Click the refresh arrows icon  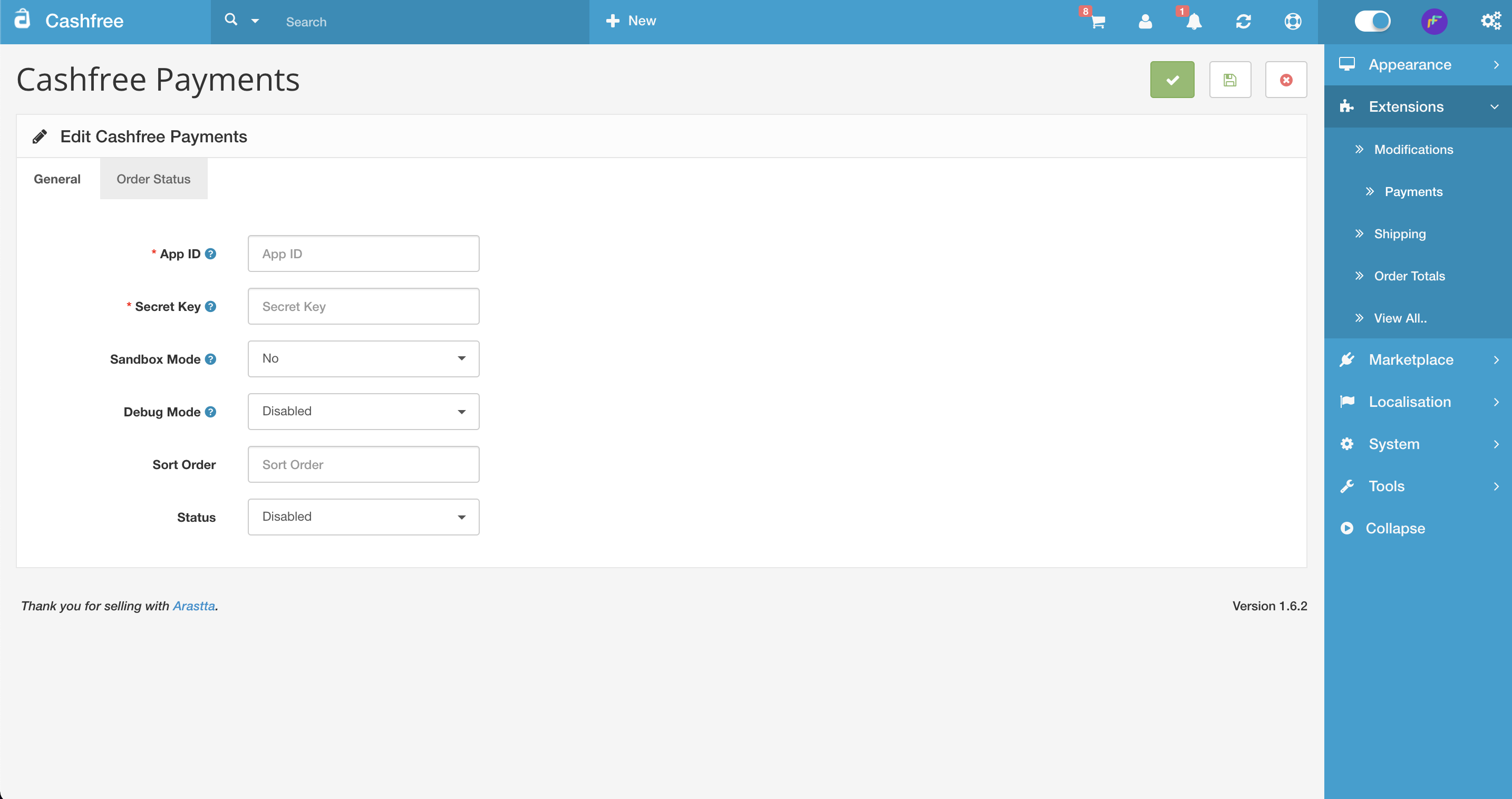(x=1243, y=22)
